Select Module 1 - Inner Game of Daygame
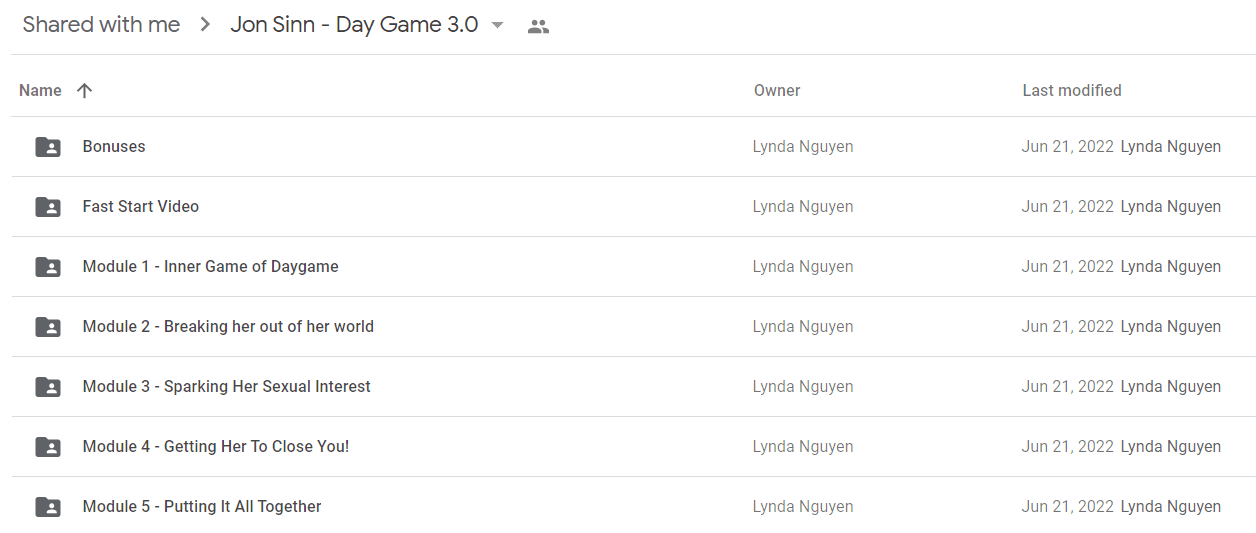The height and width of the screenshot is (533, 1256). click(x=634, y=267)
